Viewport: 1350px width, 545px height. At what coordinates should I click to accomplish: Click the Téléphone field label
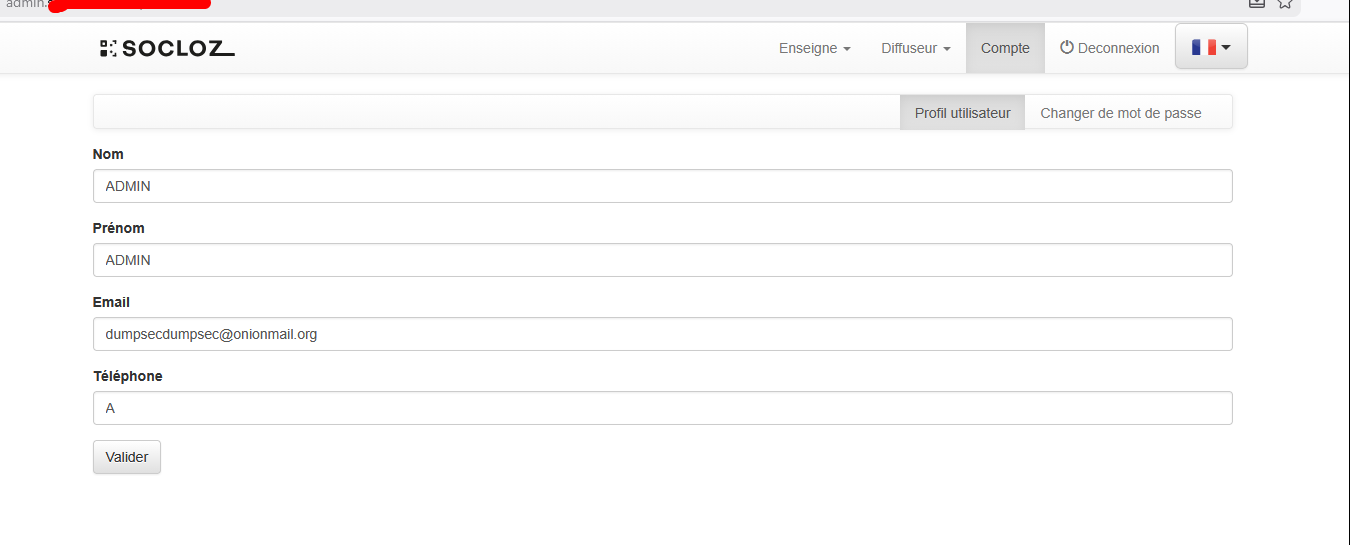pyautogui.click(x=127, y=376)
